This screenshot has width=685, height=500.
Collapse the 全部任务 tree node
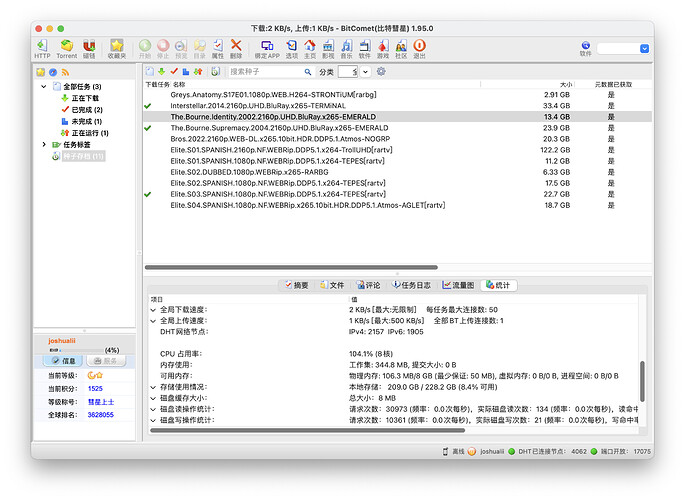pyautogui.click(x=44, y=86)
